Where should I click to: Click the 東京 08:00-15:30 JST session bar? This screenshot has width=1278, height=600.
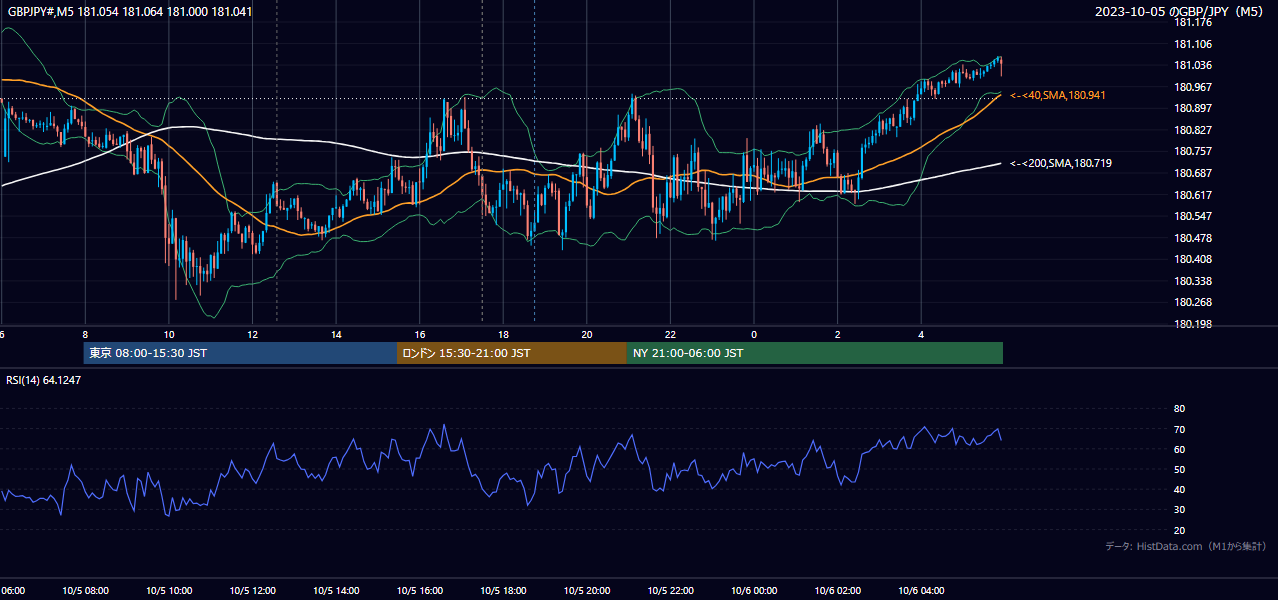240,353
